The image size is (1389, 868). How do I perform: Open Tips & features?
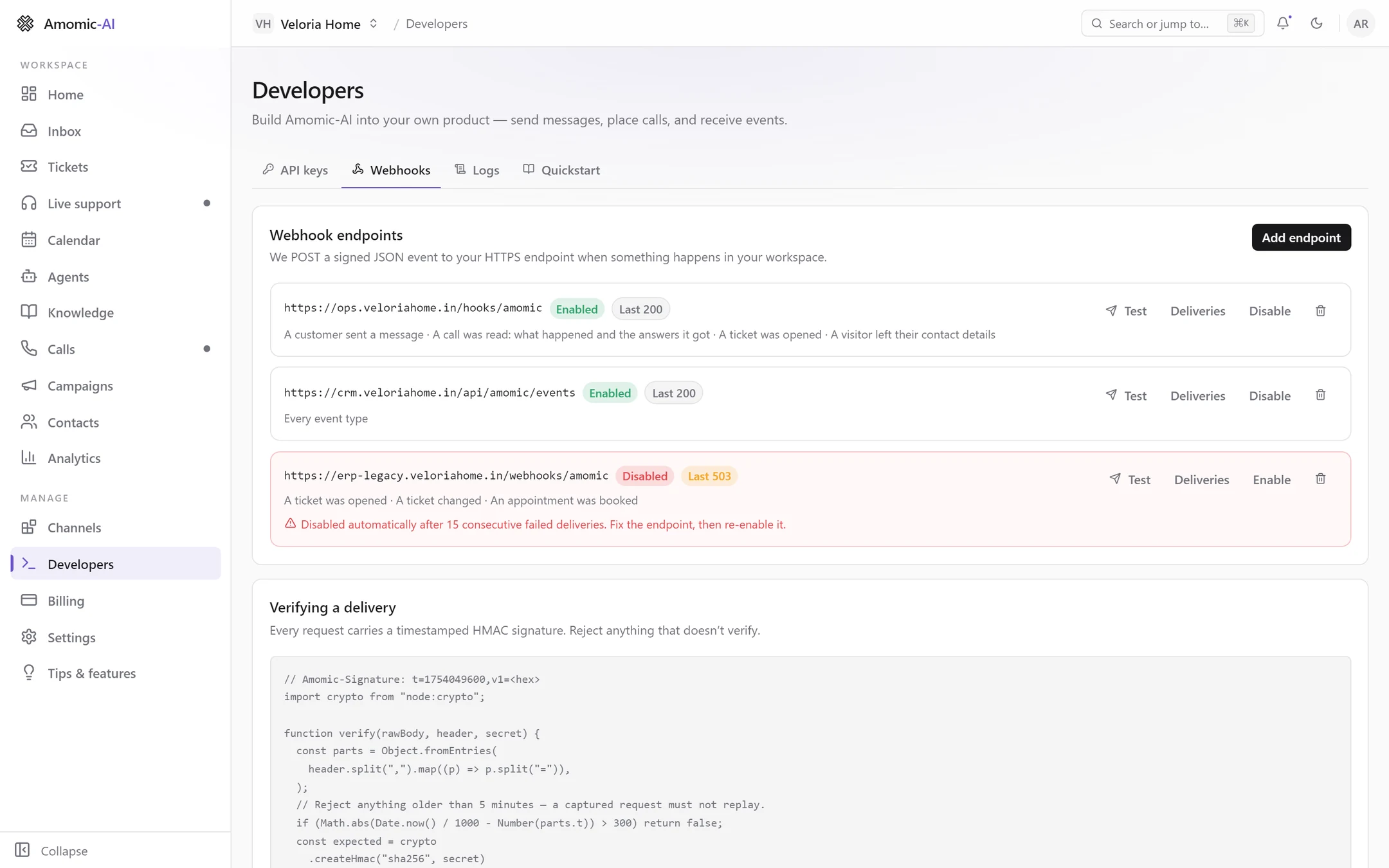tap(116, 673)
